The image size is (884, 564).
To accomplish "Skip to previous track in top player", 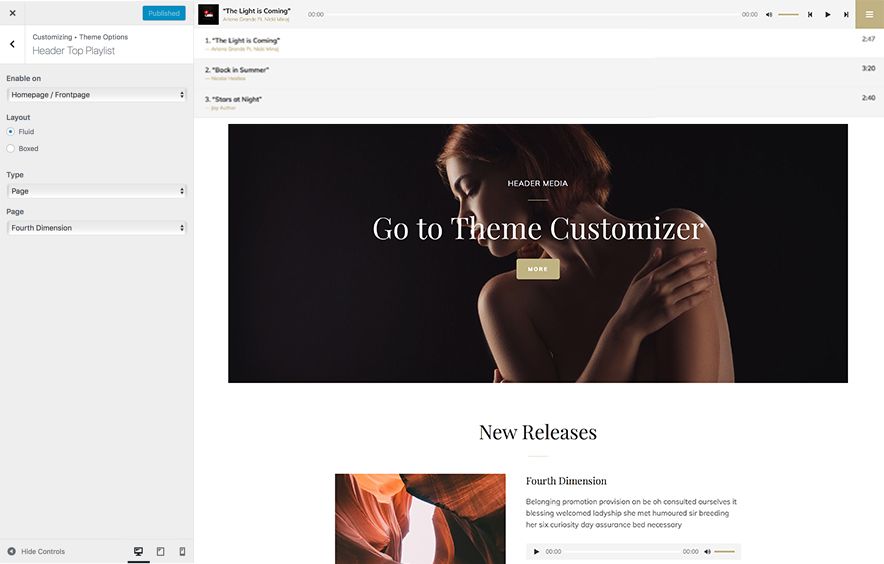I will click(809, 15).
